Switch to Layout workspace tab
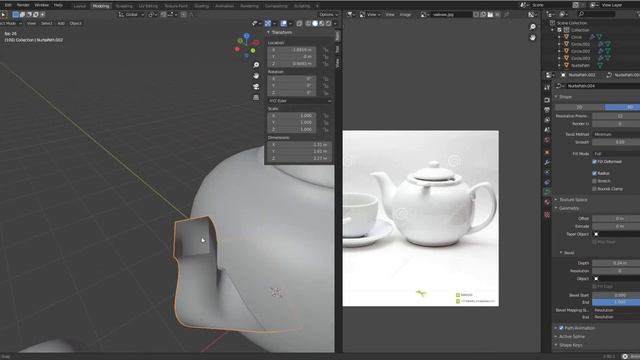The height and width of the screenshot is (360, 640). [x=80, y=6]
